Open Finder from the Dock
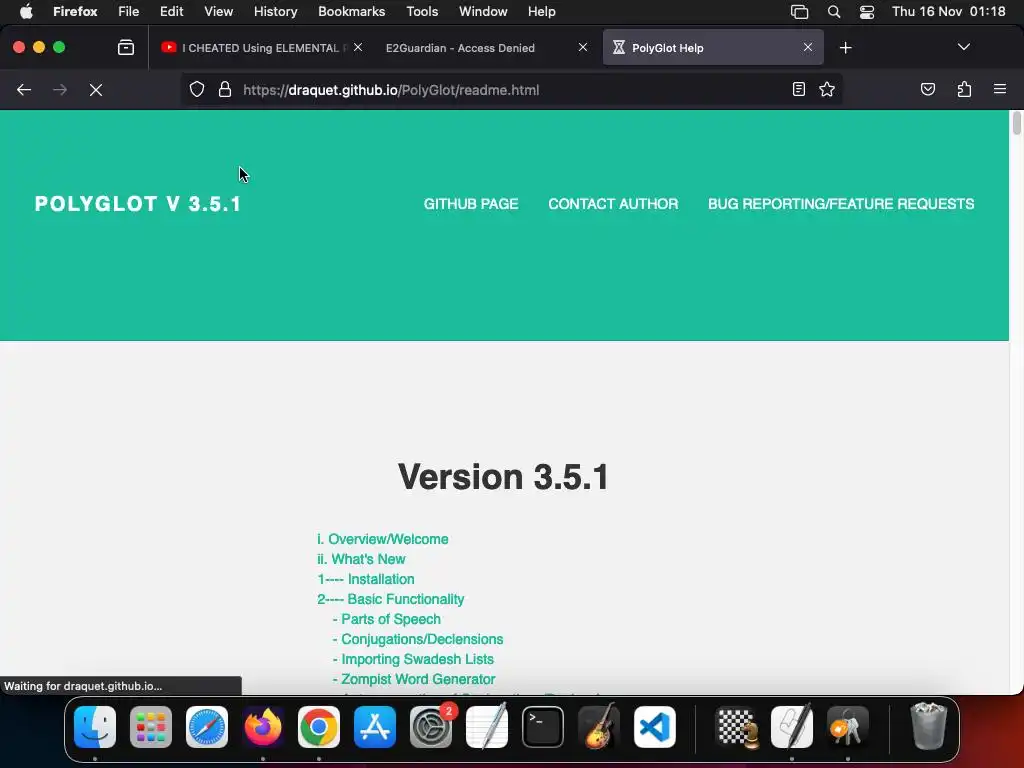 pyautogui.click(x=95, y=727)
